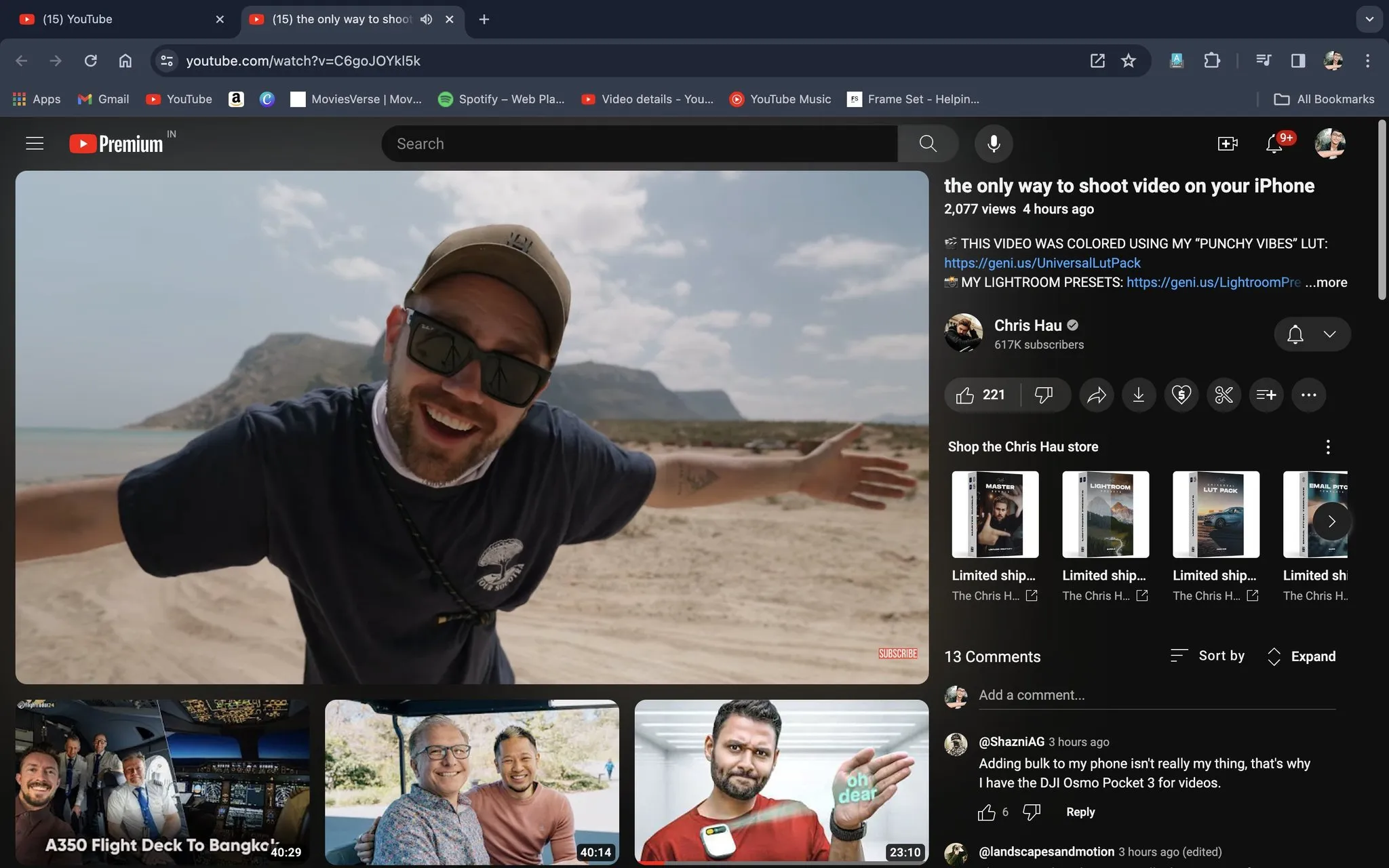The image size is (1389, 868).
Task: Reply to ShazniAG's comment
Action: 1080,812
